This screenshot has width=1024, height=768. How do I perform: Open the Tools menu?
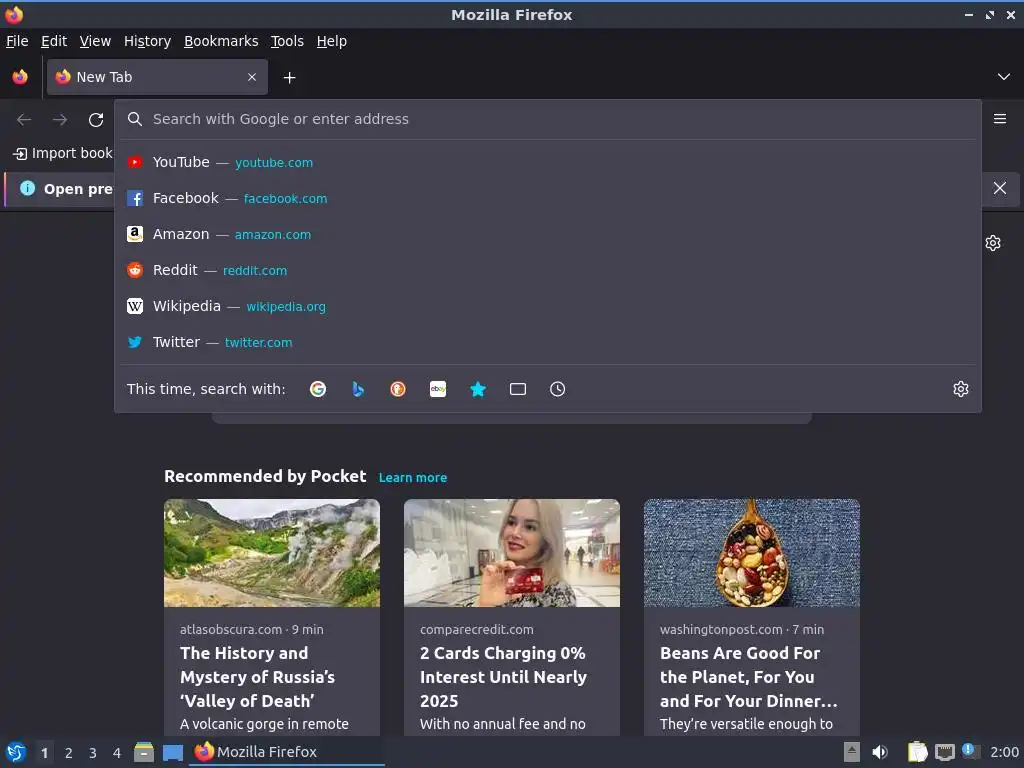click(287, 41)
